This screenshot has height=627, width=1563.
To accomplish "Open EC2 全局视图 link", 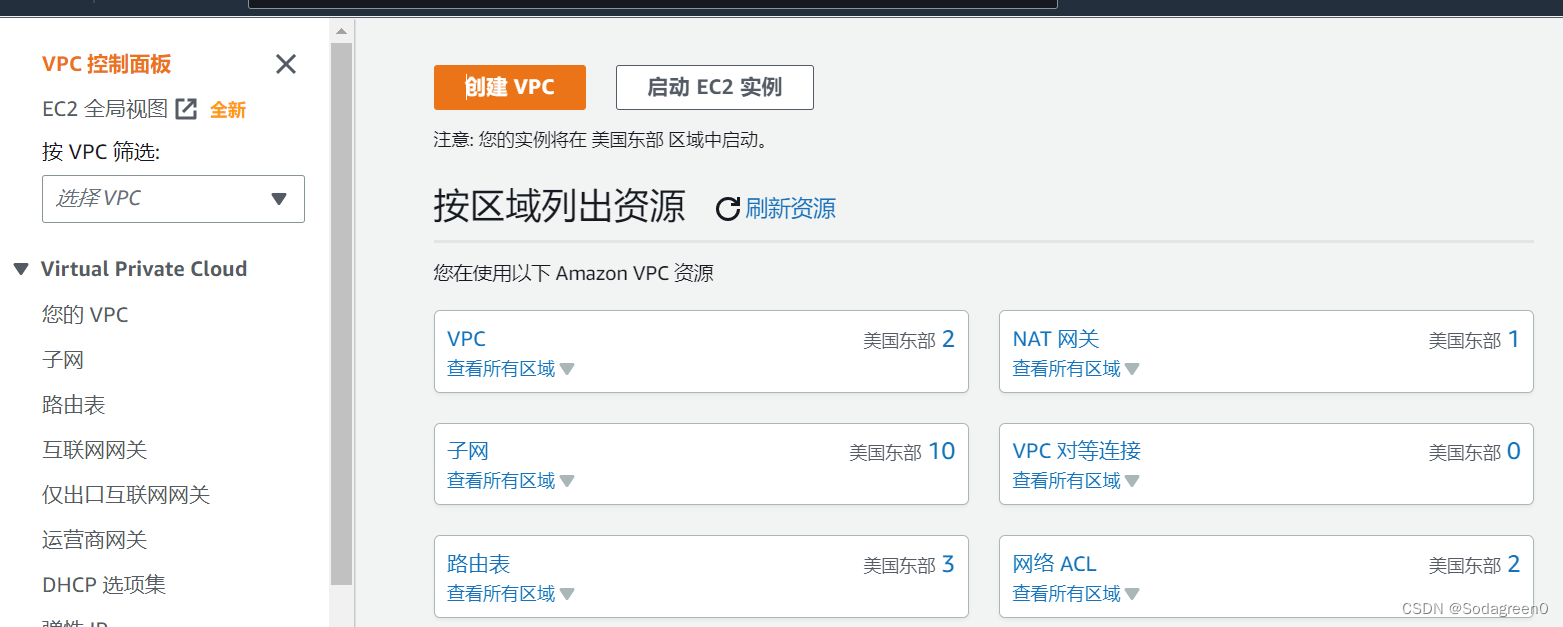I will (x=105, y=109).
